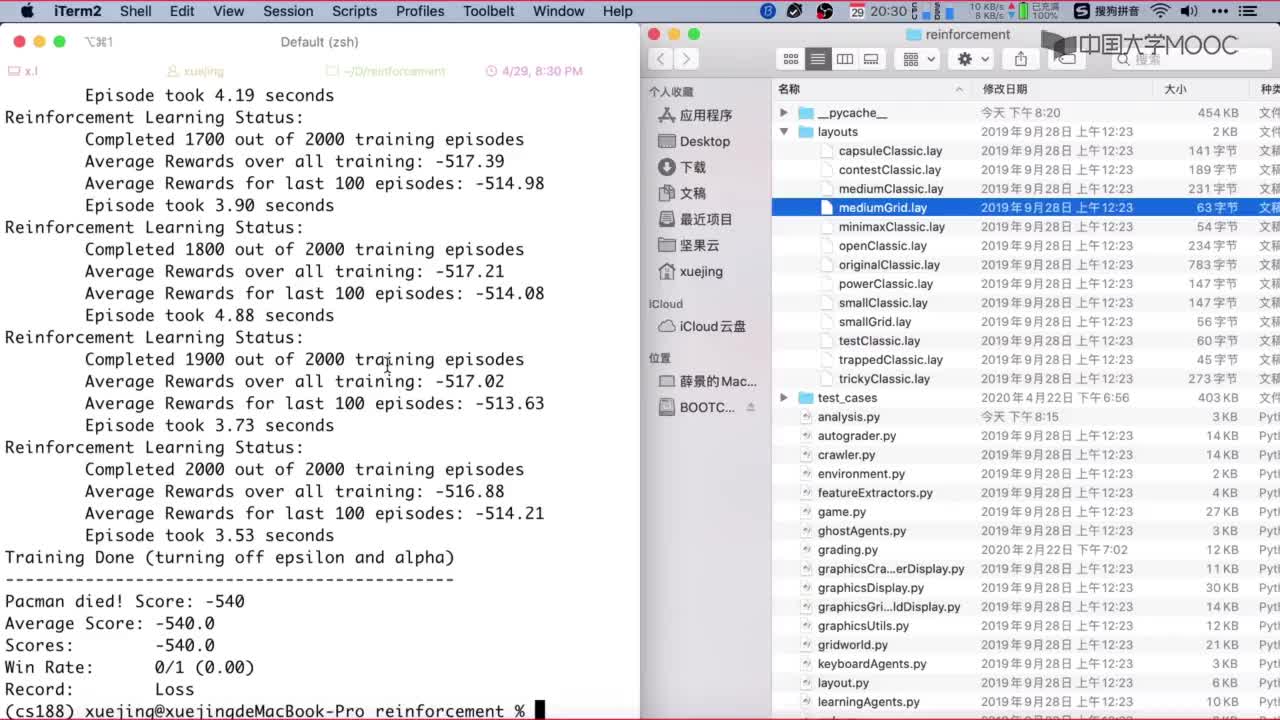Collapse the layouts folder
The width and height of the screenshot is (1280, 720).
point(784,132)
